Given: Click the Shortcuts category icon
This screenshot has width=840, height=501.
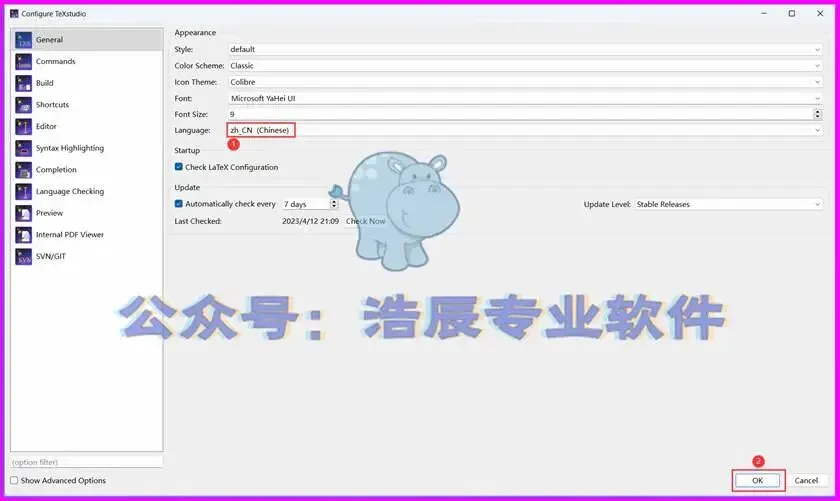Looking at the screenshot, I should (24, 105).
